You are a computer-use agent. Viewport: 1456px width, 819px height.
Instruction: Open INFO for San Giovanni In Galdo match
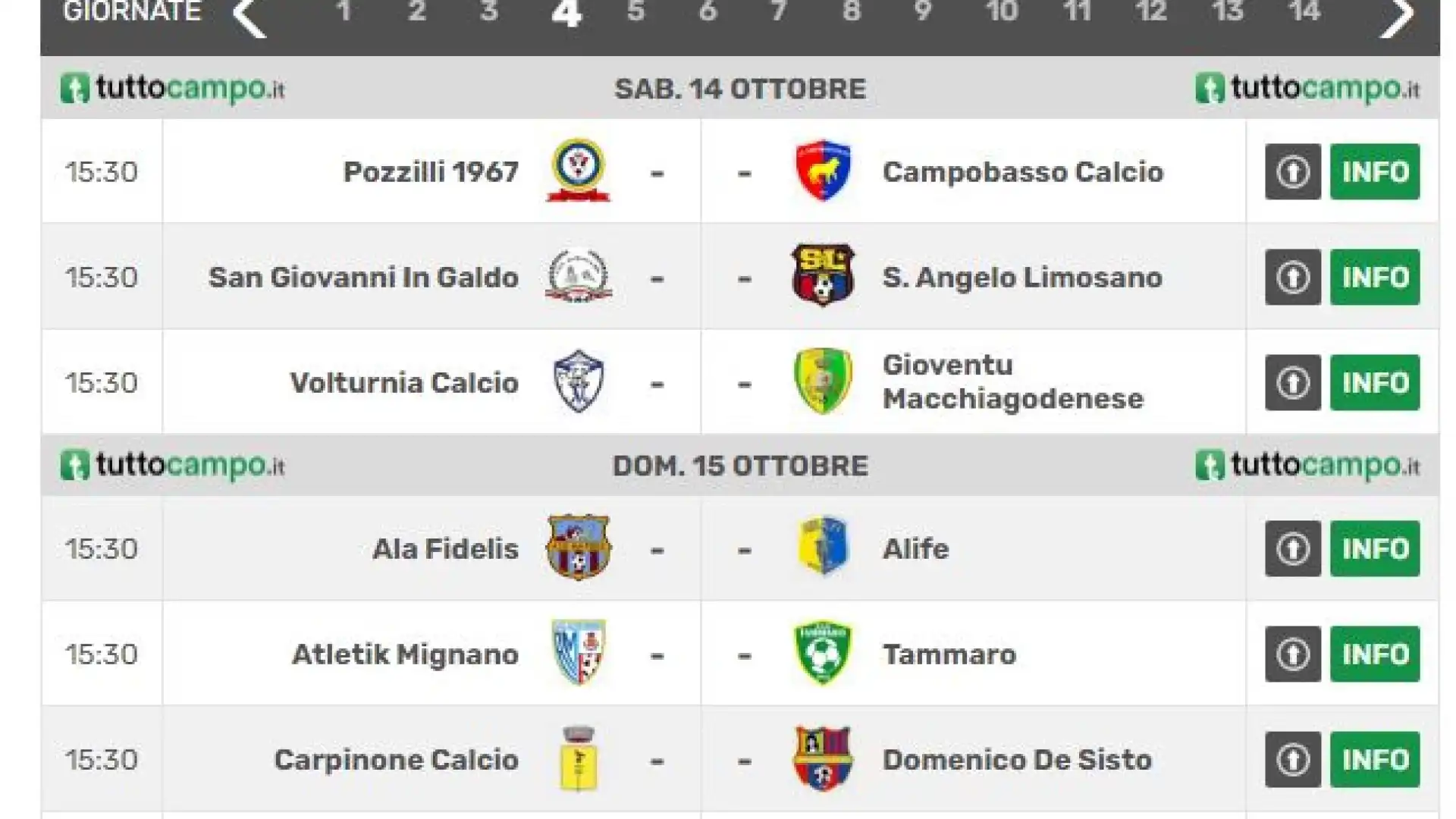click(1375, 277)
